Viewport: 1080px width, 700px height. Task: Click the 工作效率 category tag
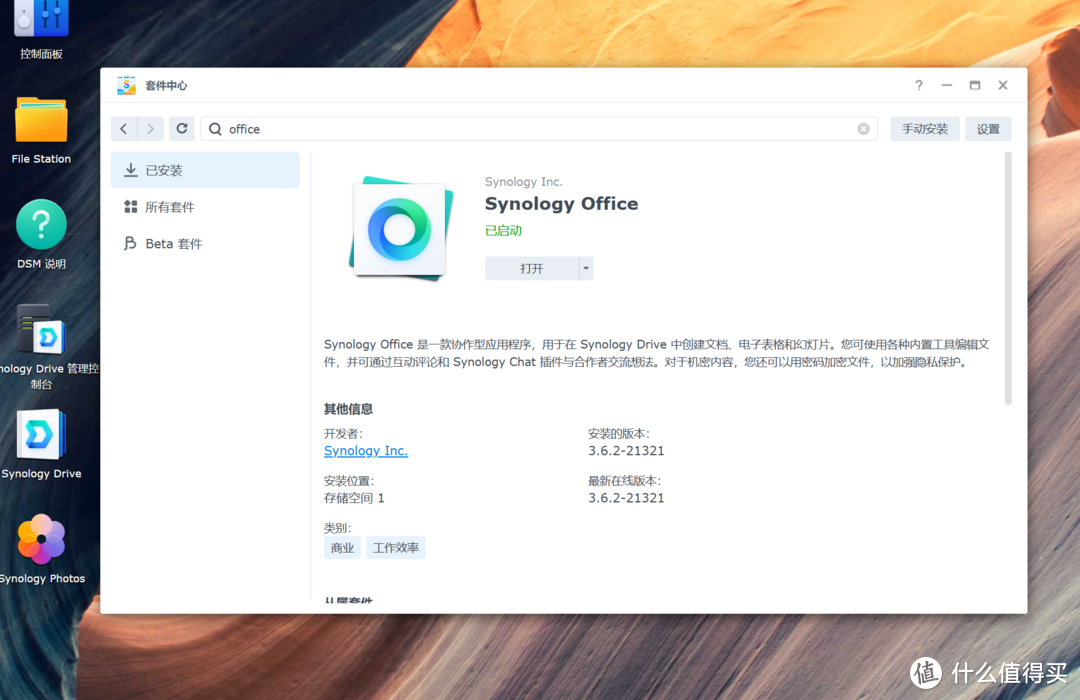(396, 548)
